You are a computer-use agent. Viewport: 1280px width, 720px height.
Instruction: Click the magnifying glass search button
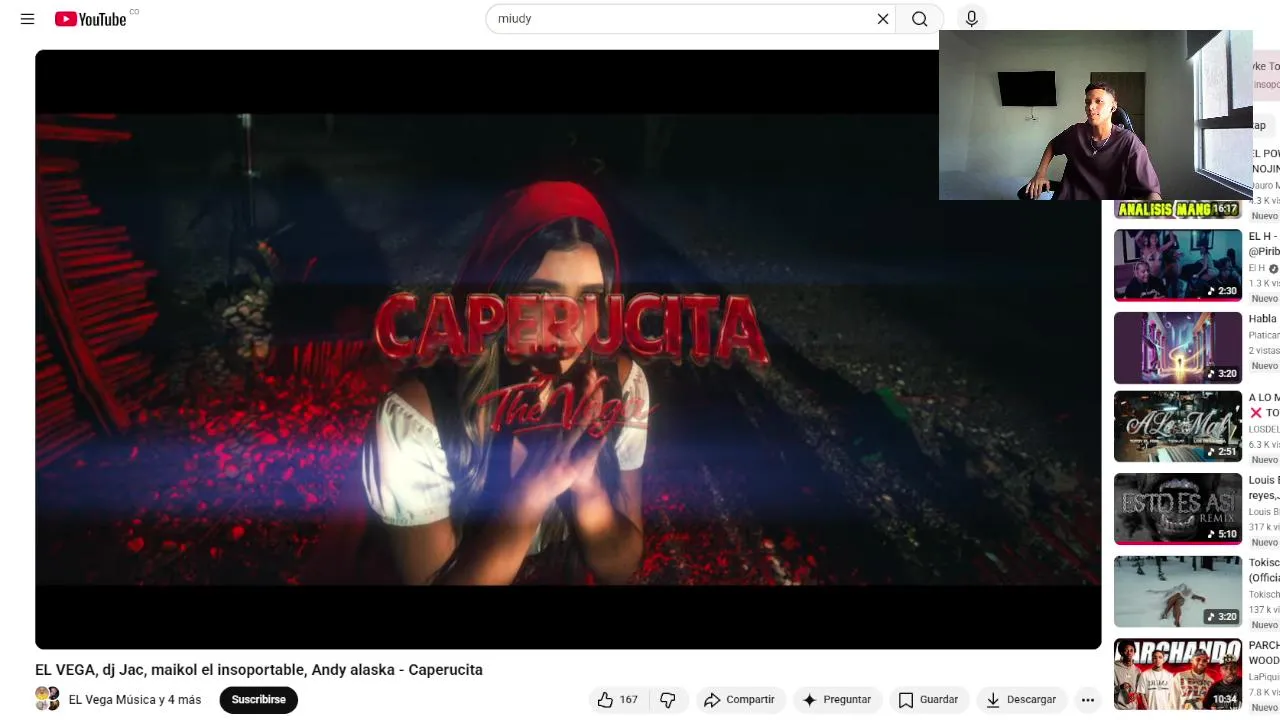coord(920,19)
